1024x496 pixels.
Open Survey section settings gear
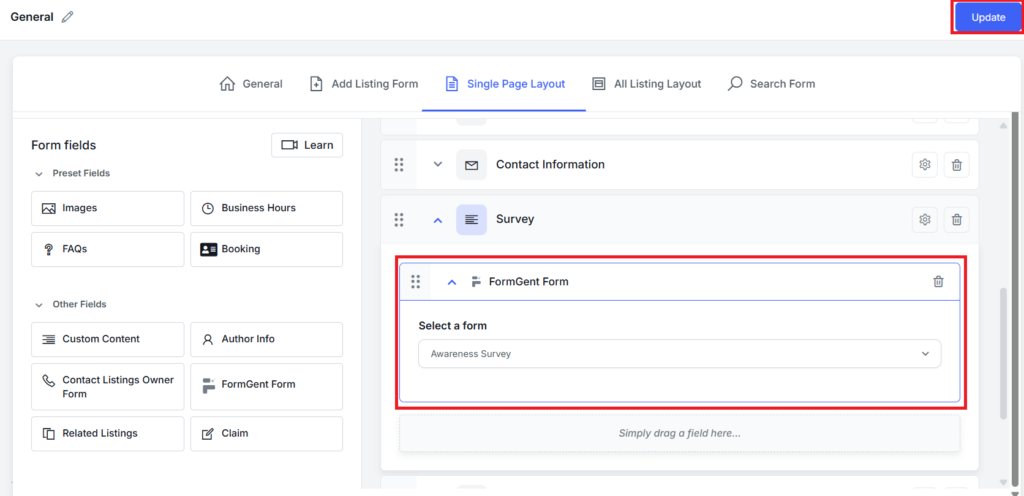[x=925, y=219]
